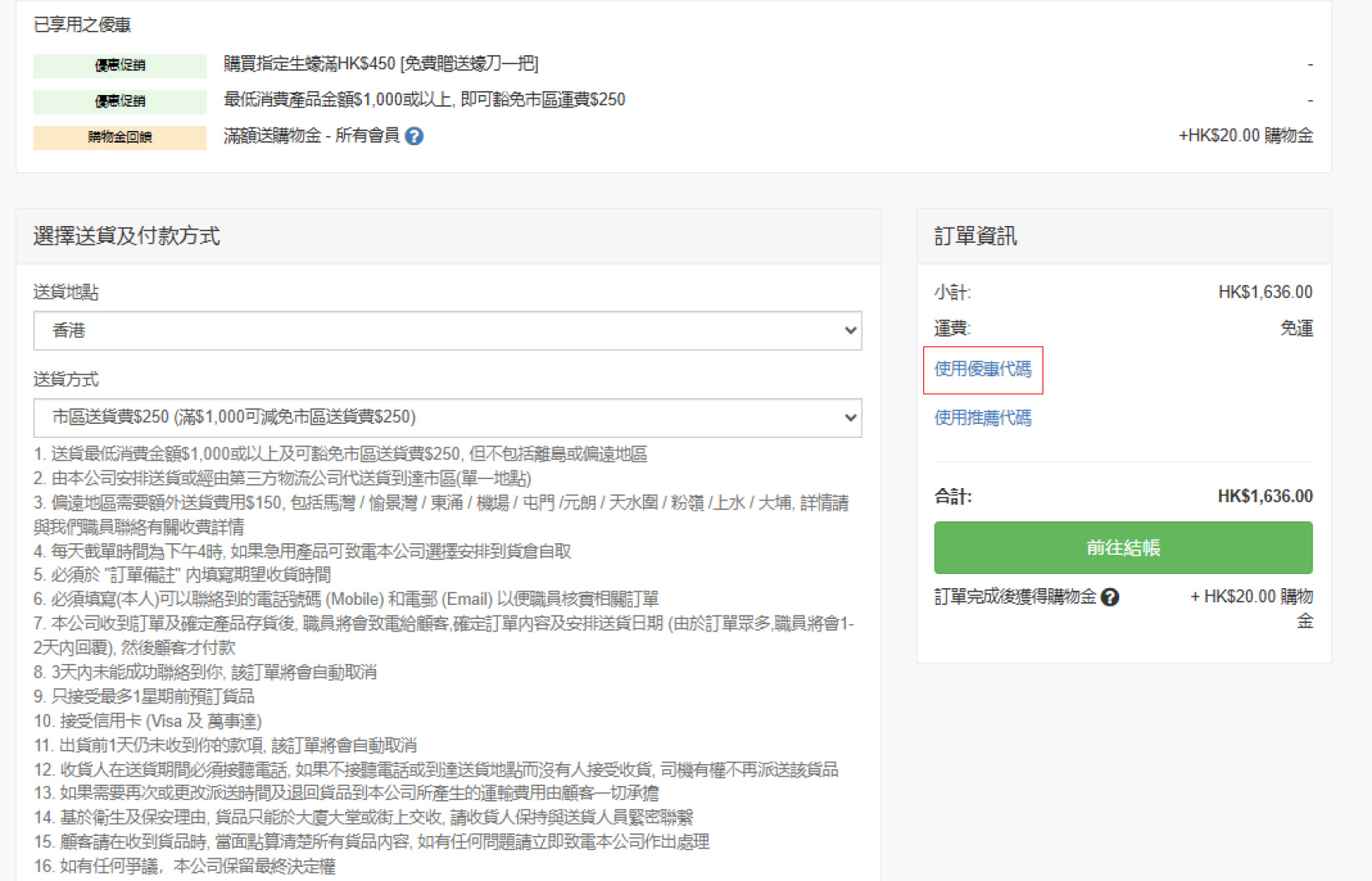Click the 訂單資訊 panel header
This screenshot has height=881, width=1372.
975,237
